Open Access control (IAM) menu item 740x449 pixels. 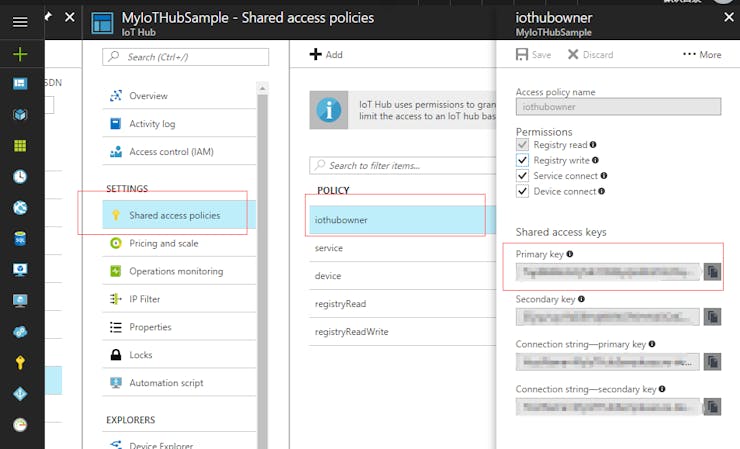tap(179, 152)
